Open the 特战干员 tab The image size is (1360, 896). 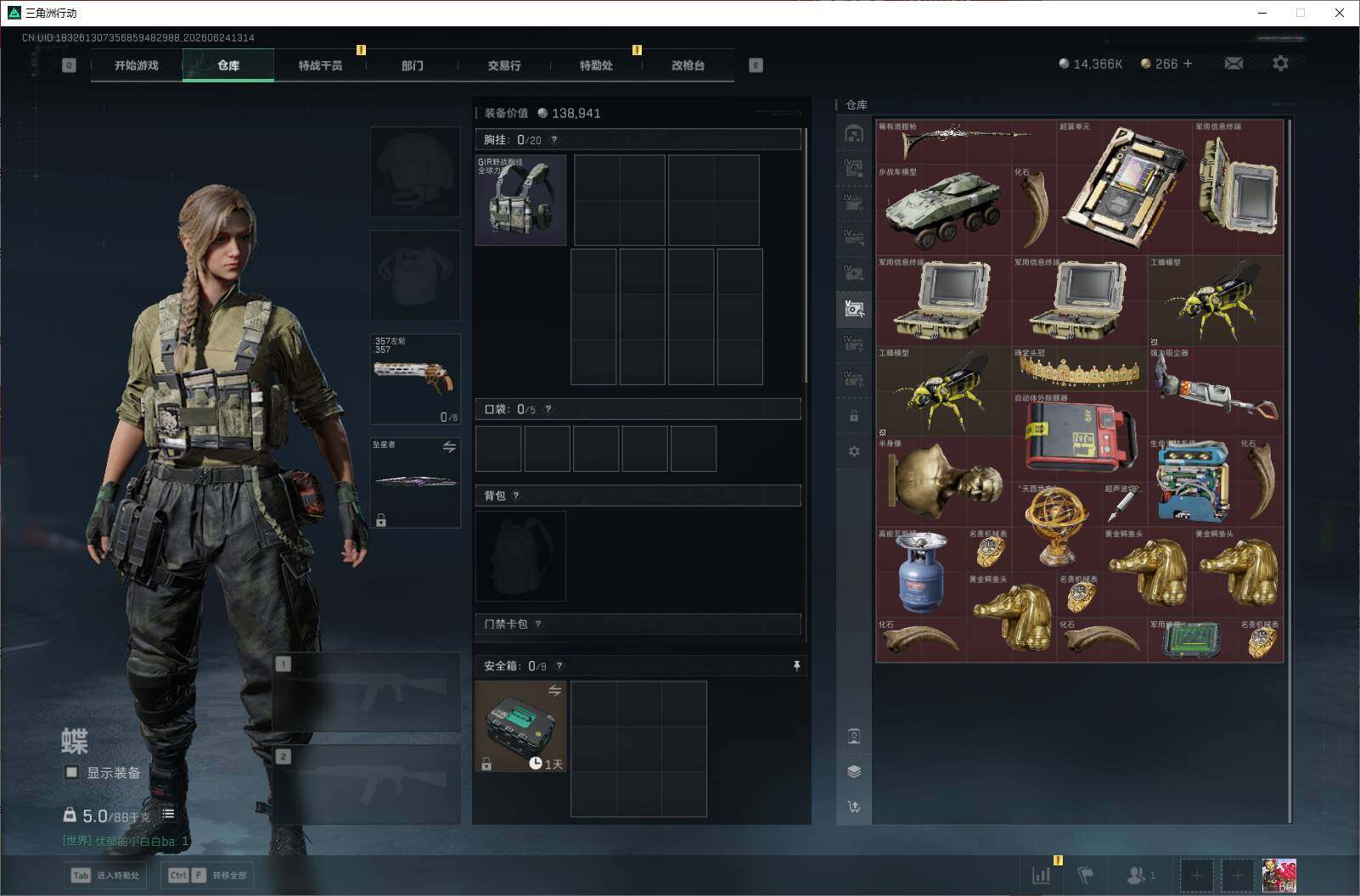click(x=320, y=65)
